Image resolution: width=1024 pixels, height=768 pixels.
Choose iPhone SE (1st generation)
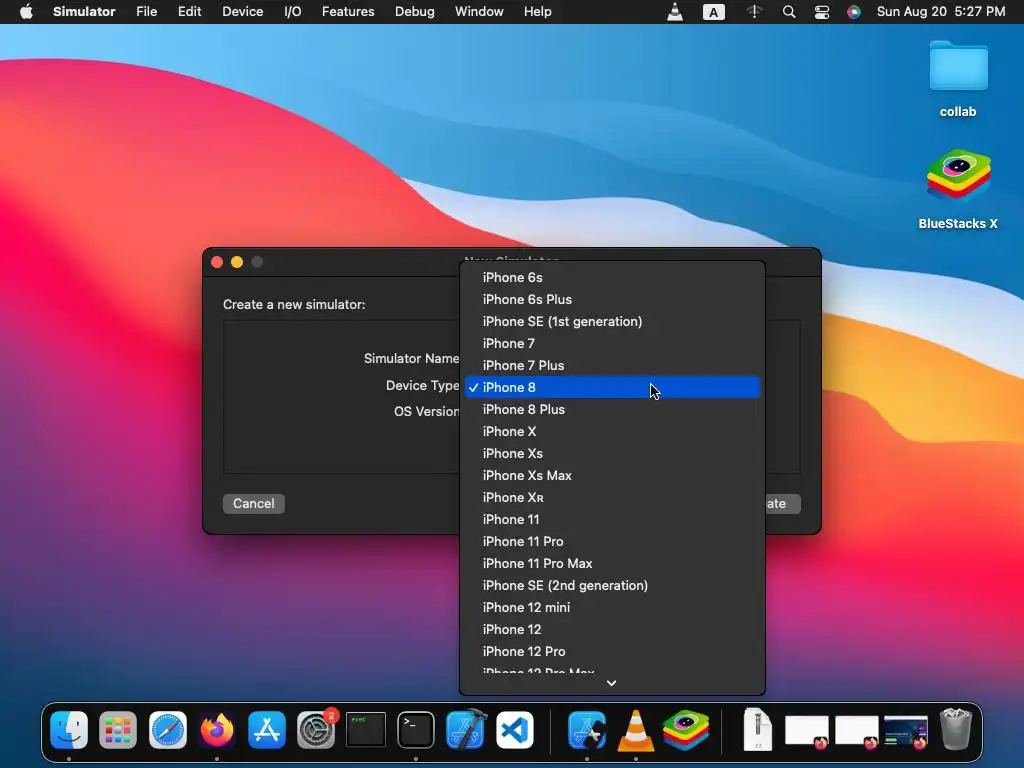(612, 321)
